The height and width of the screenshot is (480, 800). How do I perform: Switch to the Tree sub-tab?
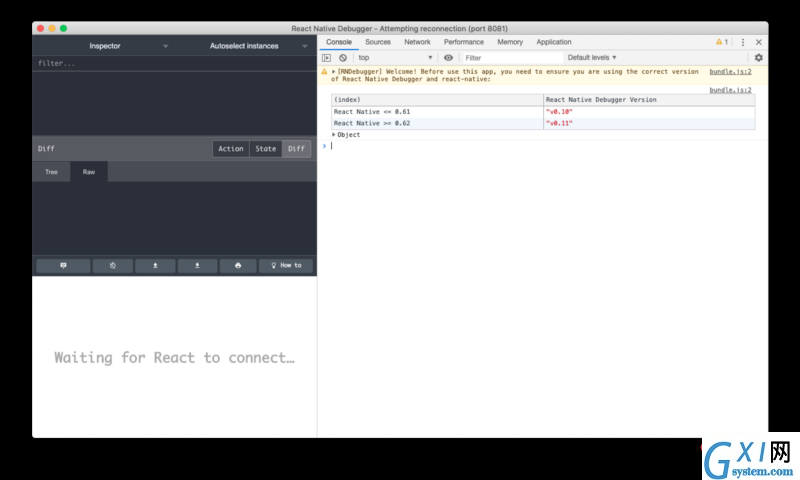(x=51, y=172)
